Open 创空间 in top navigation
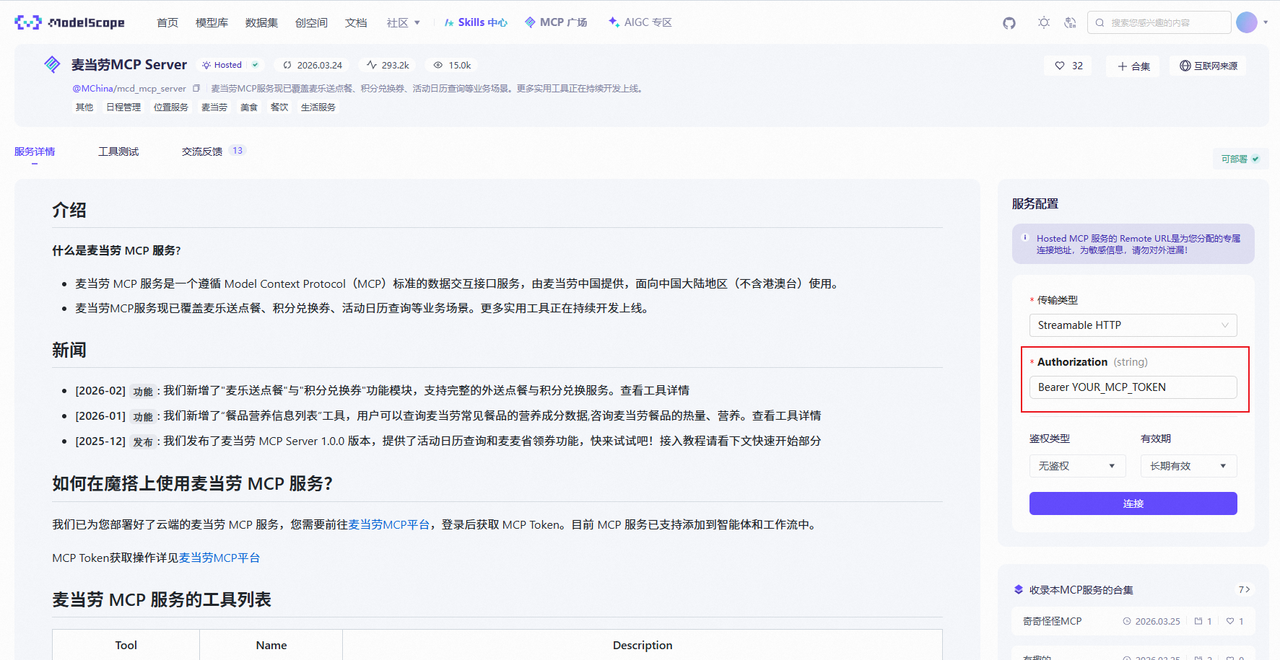This screenshot has width=1280, height=660. [x=311, y=22]
